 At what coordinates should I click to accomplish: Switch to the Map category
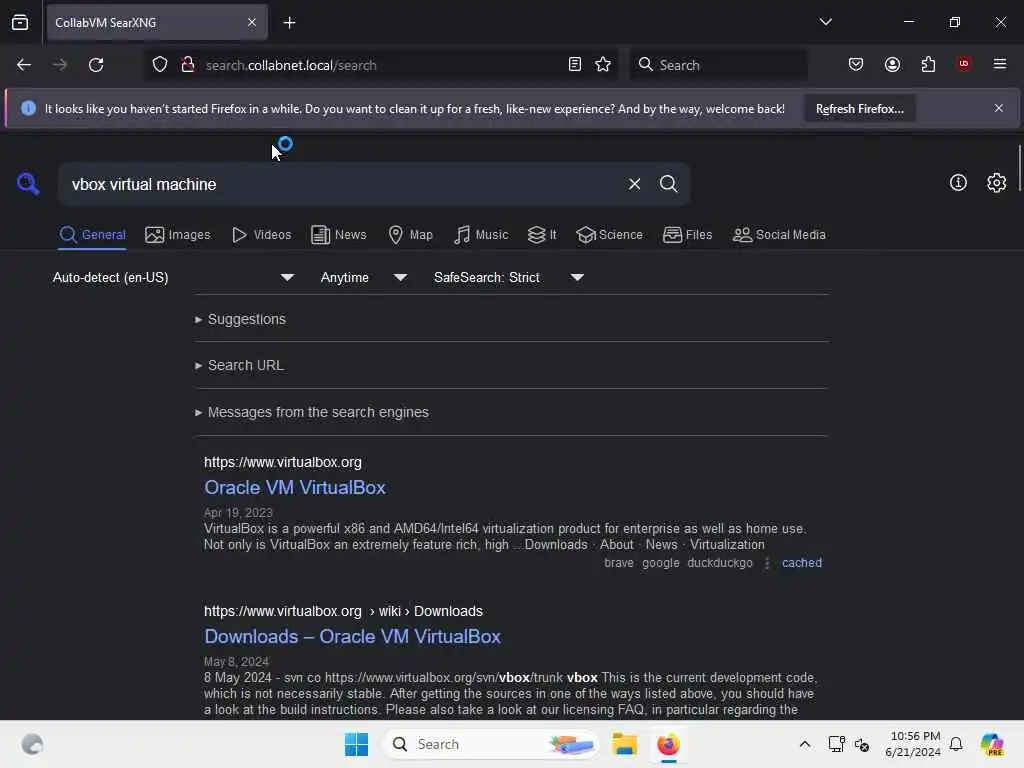tap(410, 235)
